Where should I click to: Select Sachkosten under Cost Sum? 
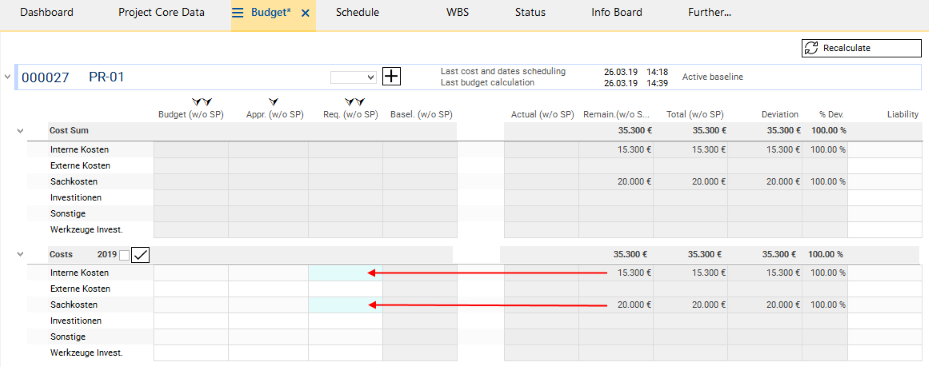(73, 181)
